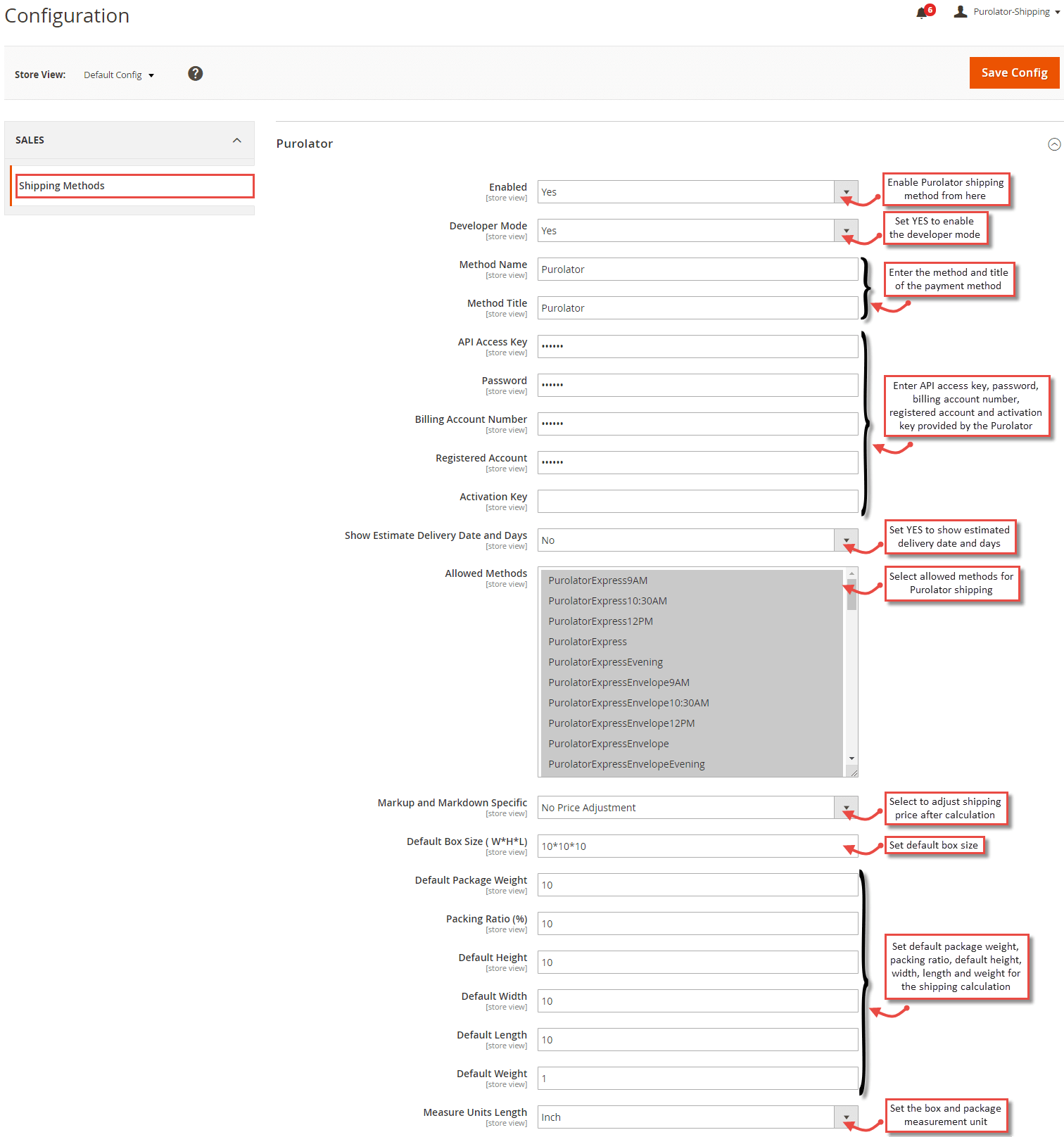This screenshot has width=1064, height=1137.
Task: Open Show Estimate Delivery Date dropdown
Action: point(697,540)
